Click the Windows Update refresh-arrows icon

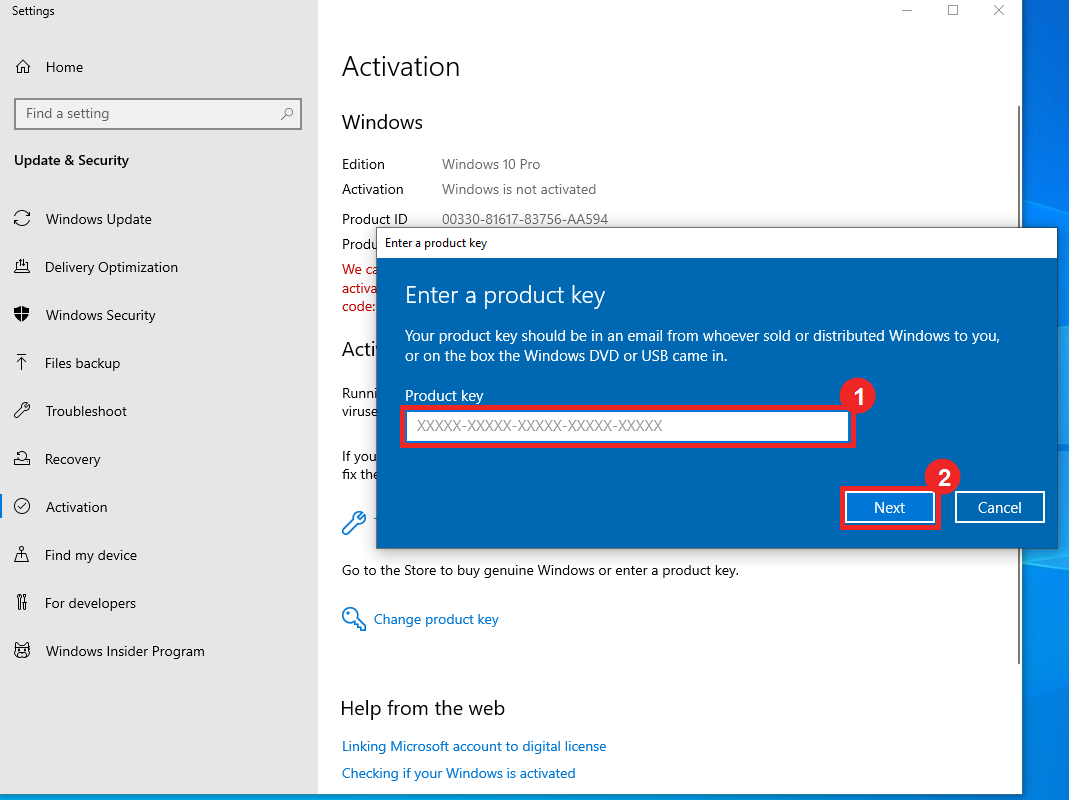pyautogui.click(x=22, y=219)
